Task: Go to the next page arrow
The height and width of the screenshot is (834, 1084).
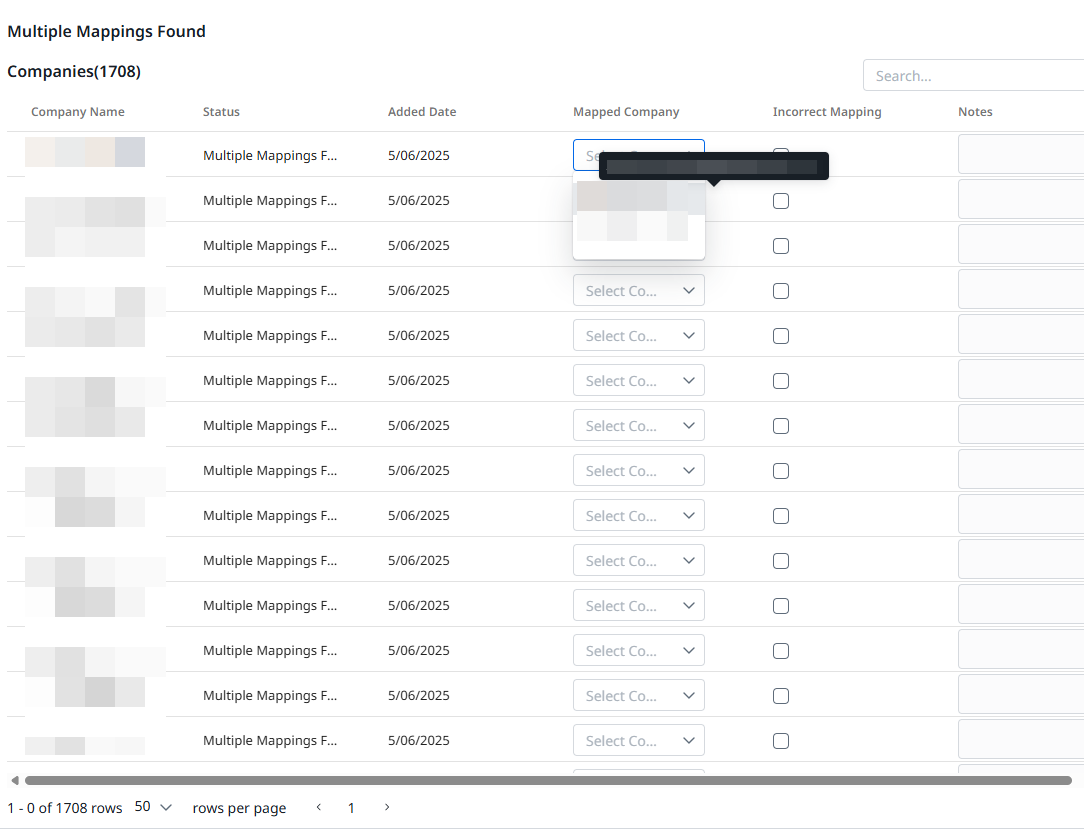Action: pos(387,807)
